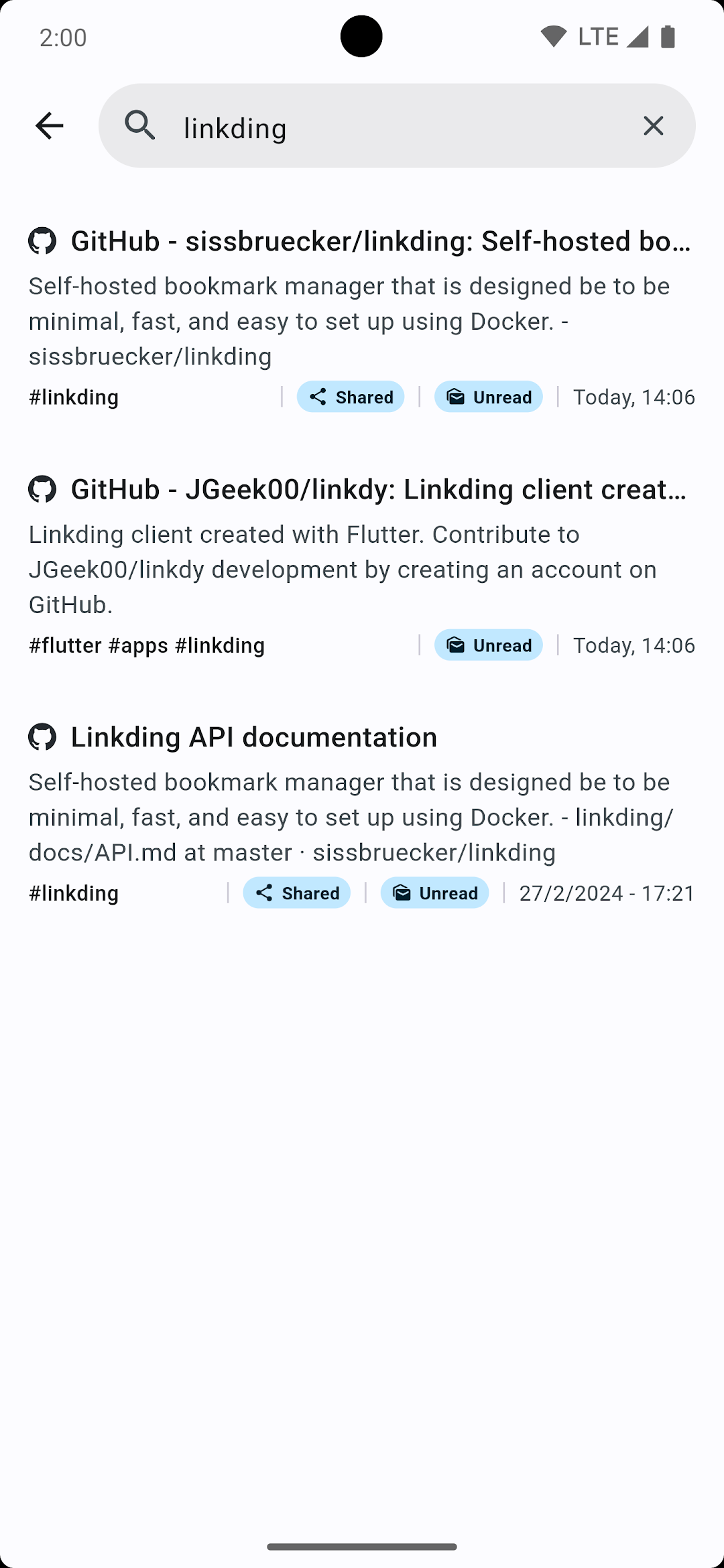Tap the Wi-Fi status icon
724x1568 pixels.
pyautogui.click(x=554, y=37)
